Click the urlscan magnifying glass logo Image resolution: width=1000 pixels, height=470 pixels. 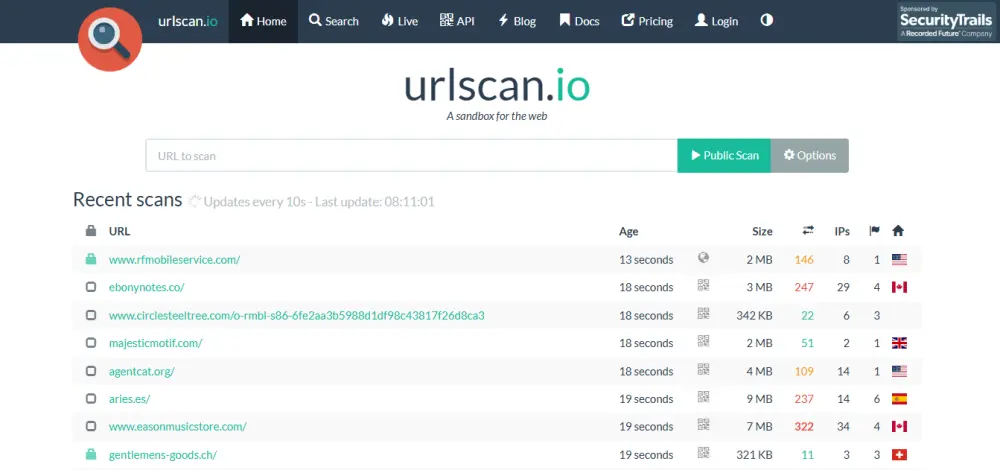tap(110, 40)
